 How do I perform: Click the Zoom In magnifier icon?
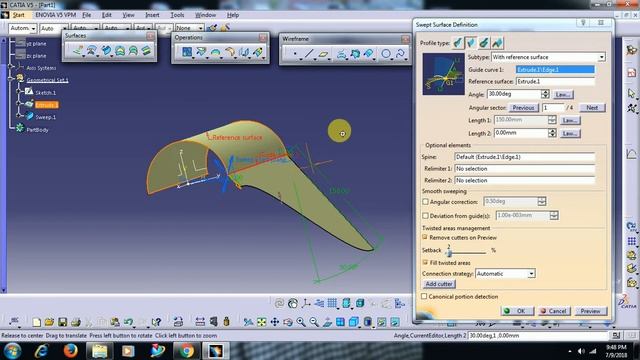click(301, 322)
